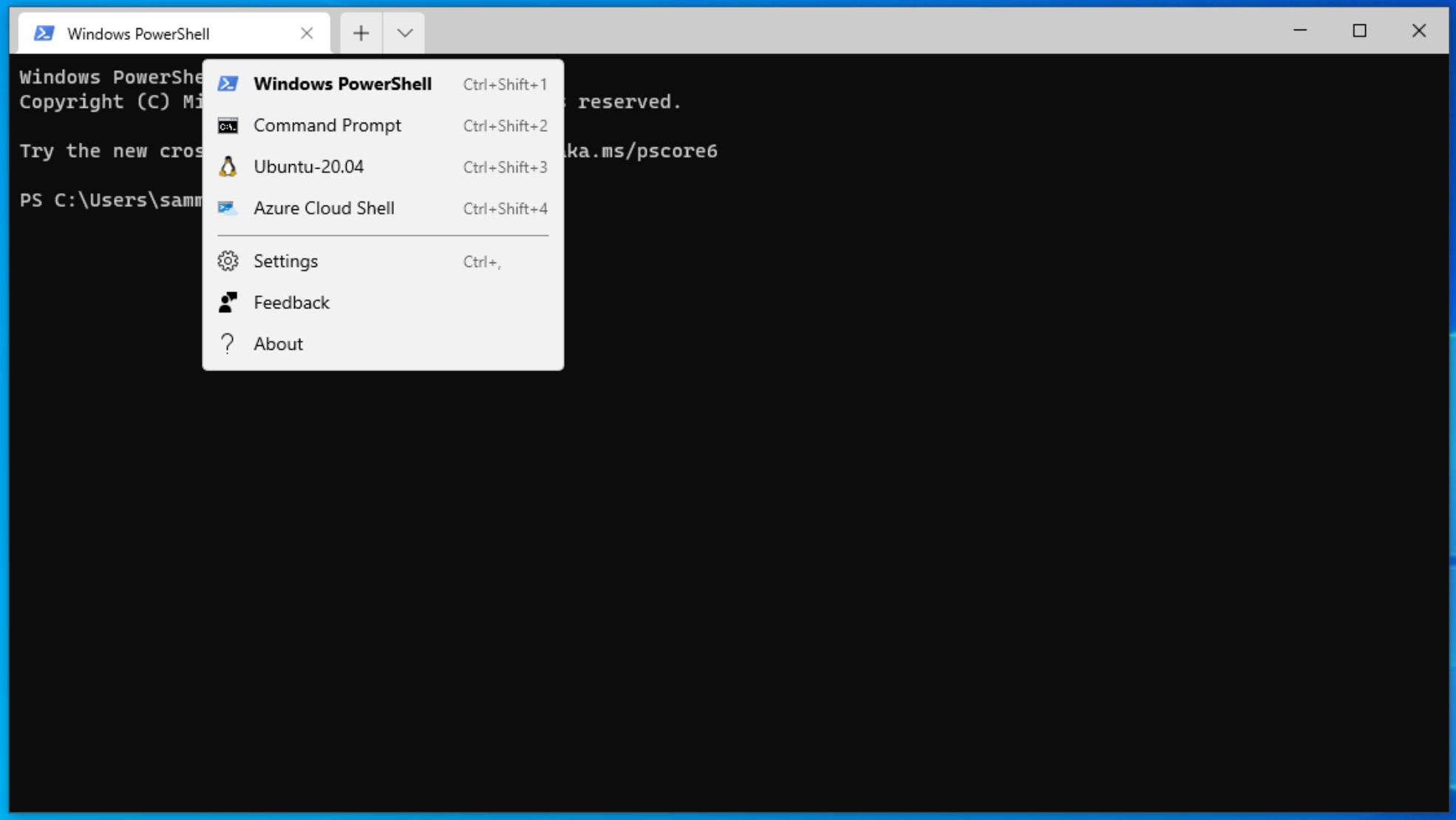1456x820 pixels.
Task: Choose Feedback in the menu
Action: pyautogui.click(x=383, y=303)
